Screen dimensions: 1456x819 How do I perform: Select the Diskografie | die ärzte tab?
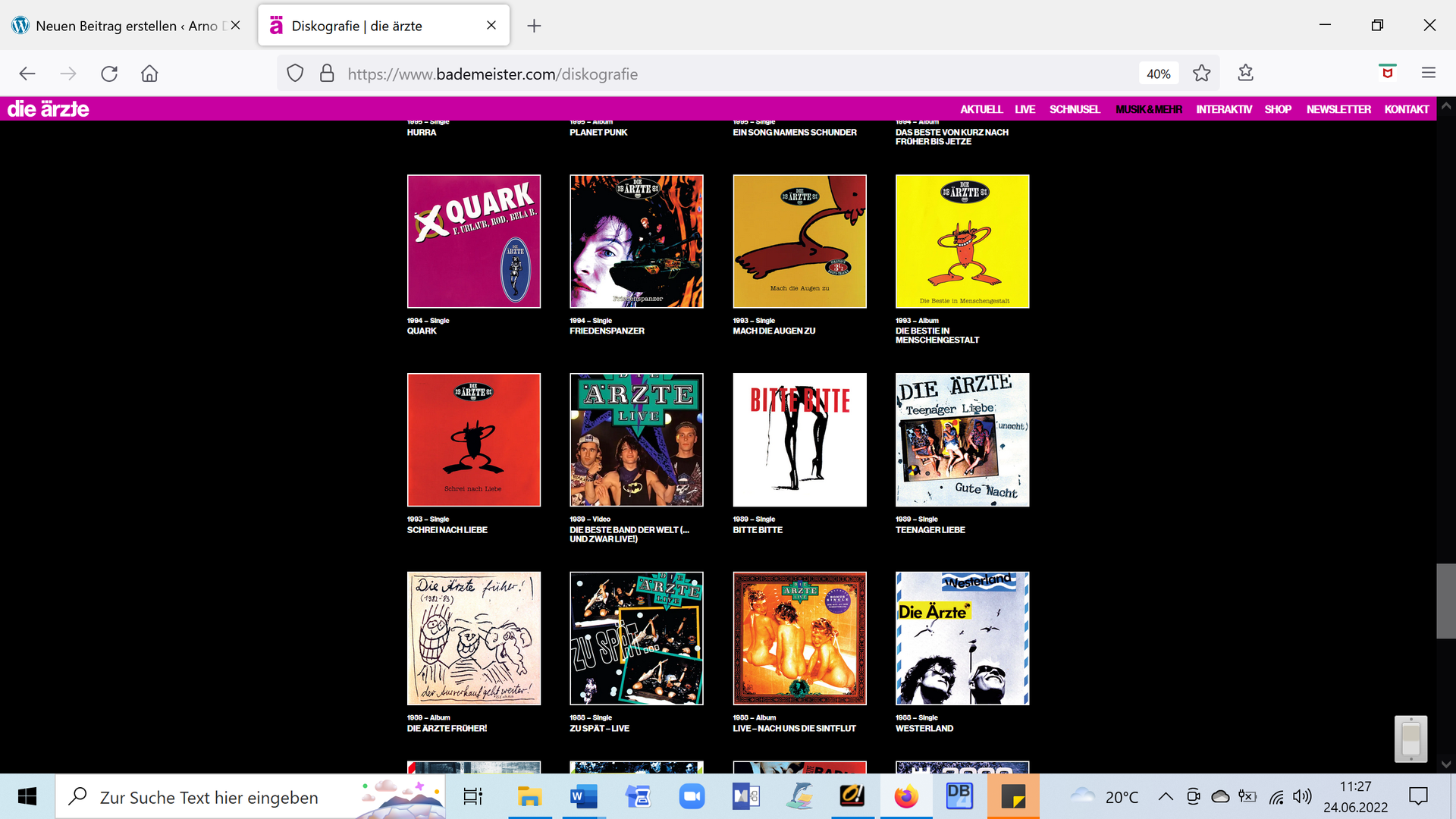coord(384,26)
